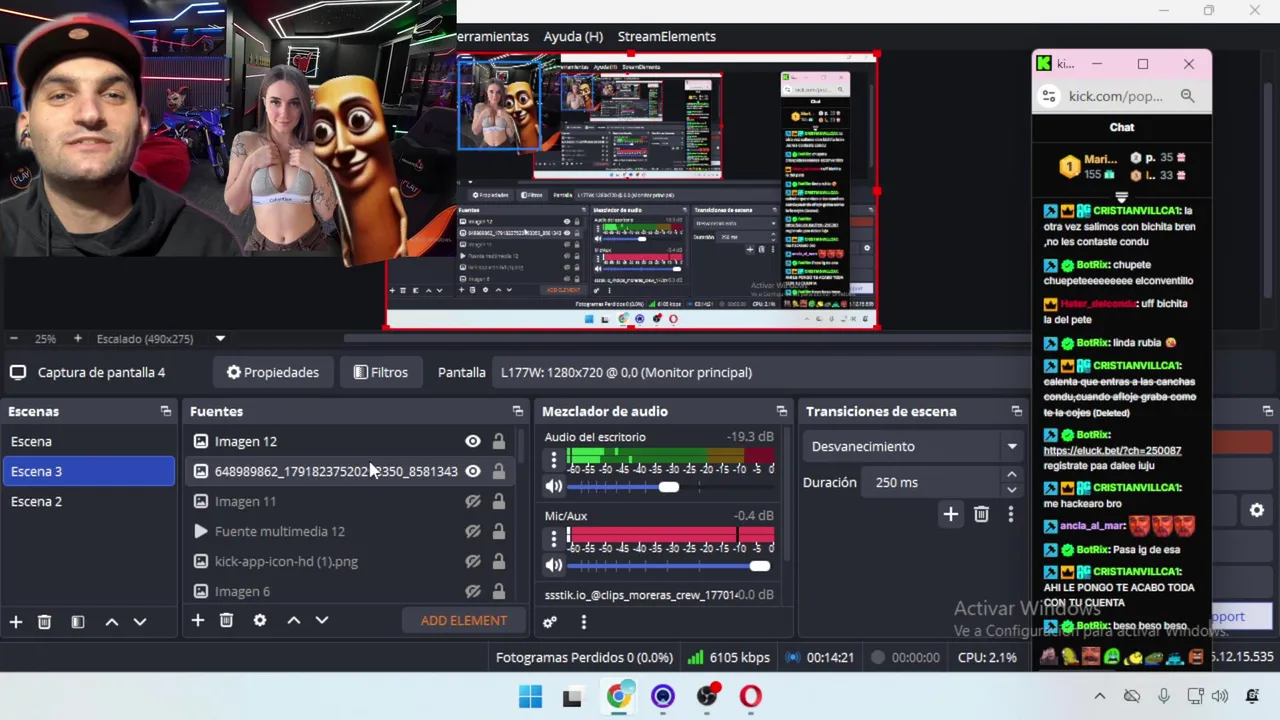This screenshot has width=1280, height=720.
Task: Click the ADD ELEMENT button
Action: click(x=464, y=620)
